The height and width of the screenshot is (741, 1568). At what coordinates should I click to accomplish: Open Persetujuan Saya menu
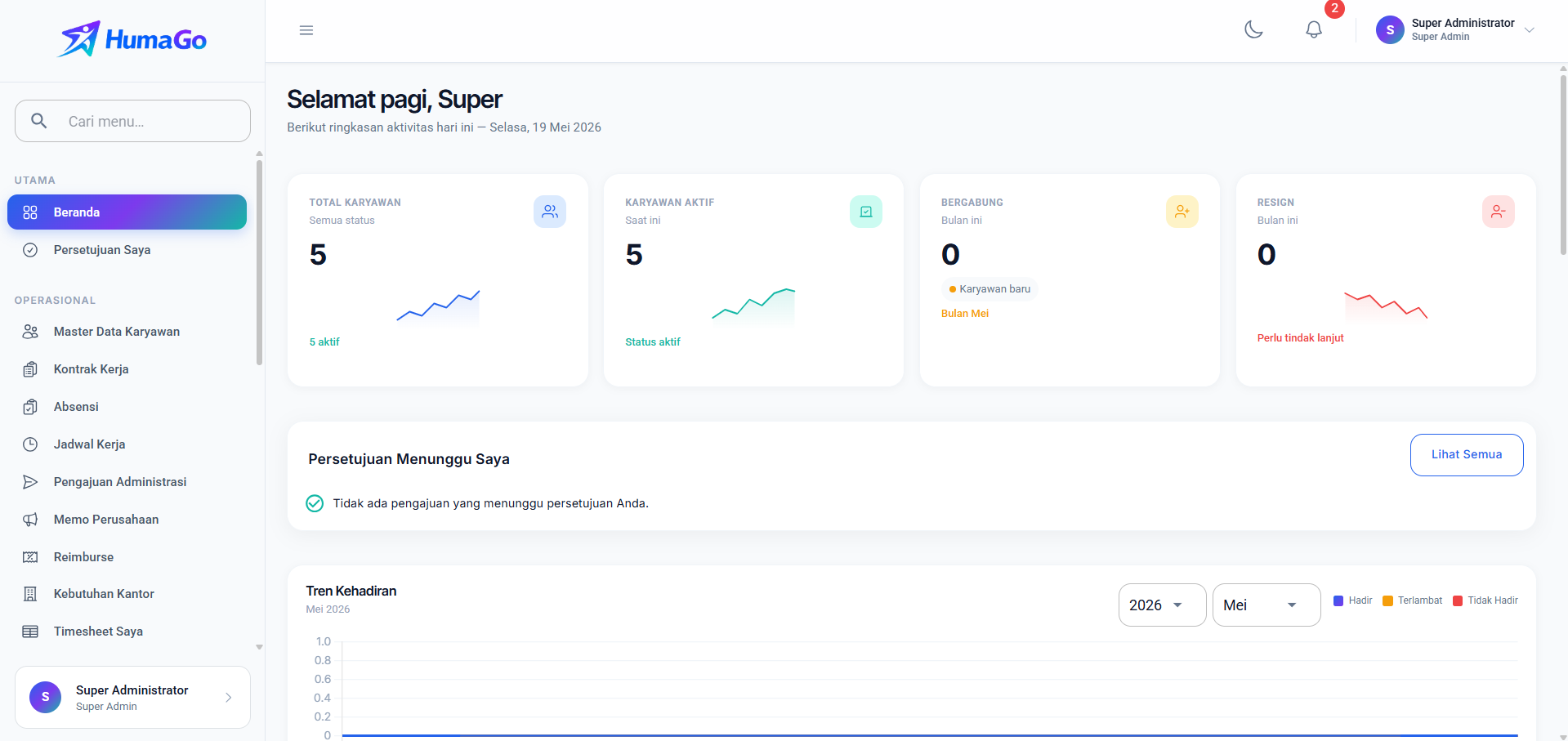pos(127,250)
